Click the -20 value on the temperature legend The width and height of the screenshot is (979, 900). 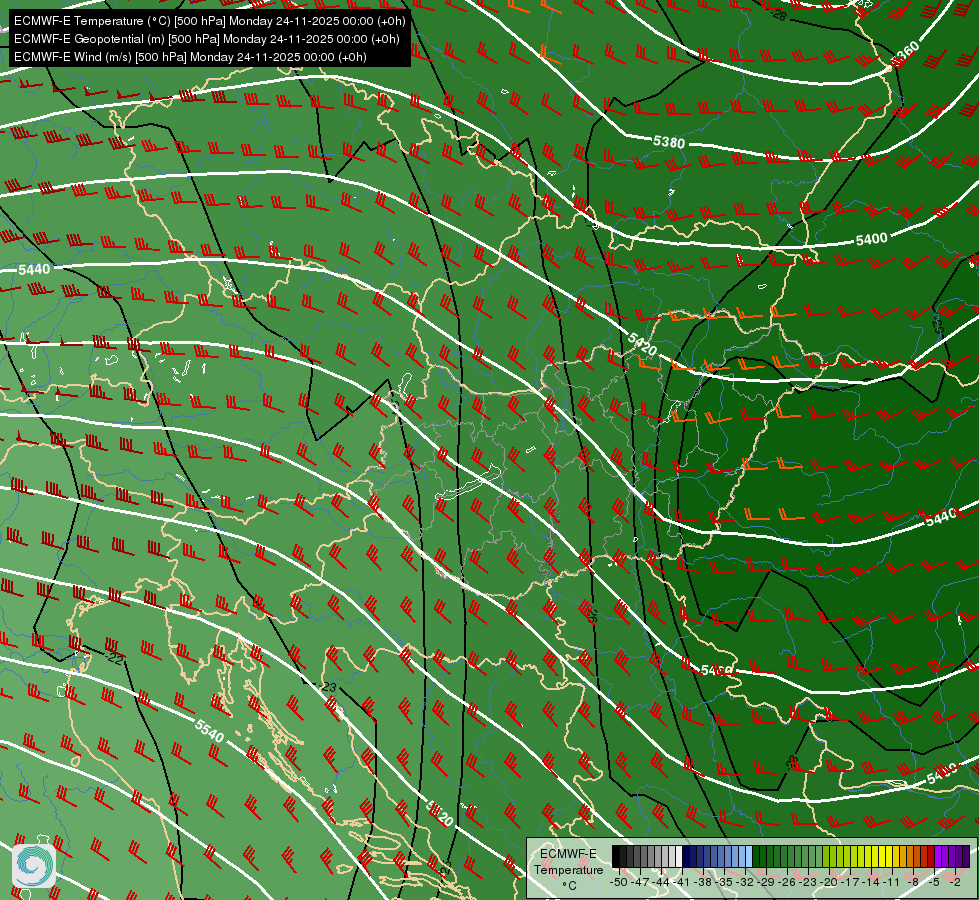(x=829, y=882)
